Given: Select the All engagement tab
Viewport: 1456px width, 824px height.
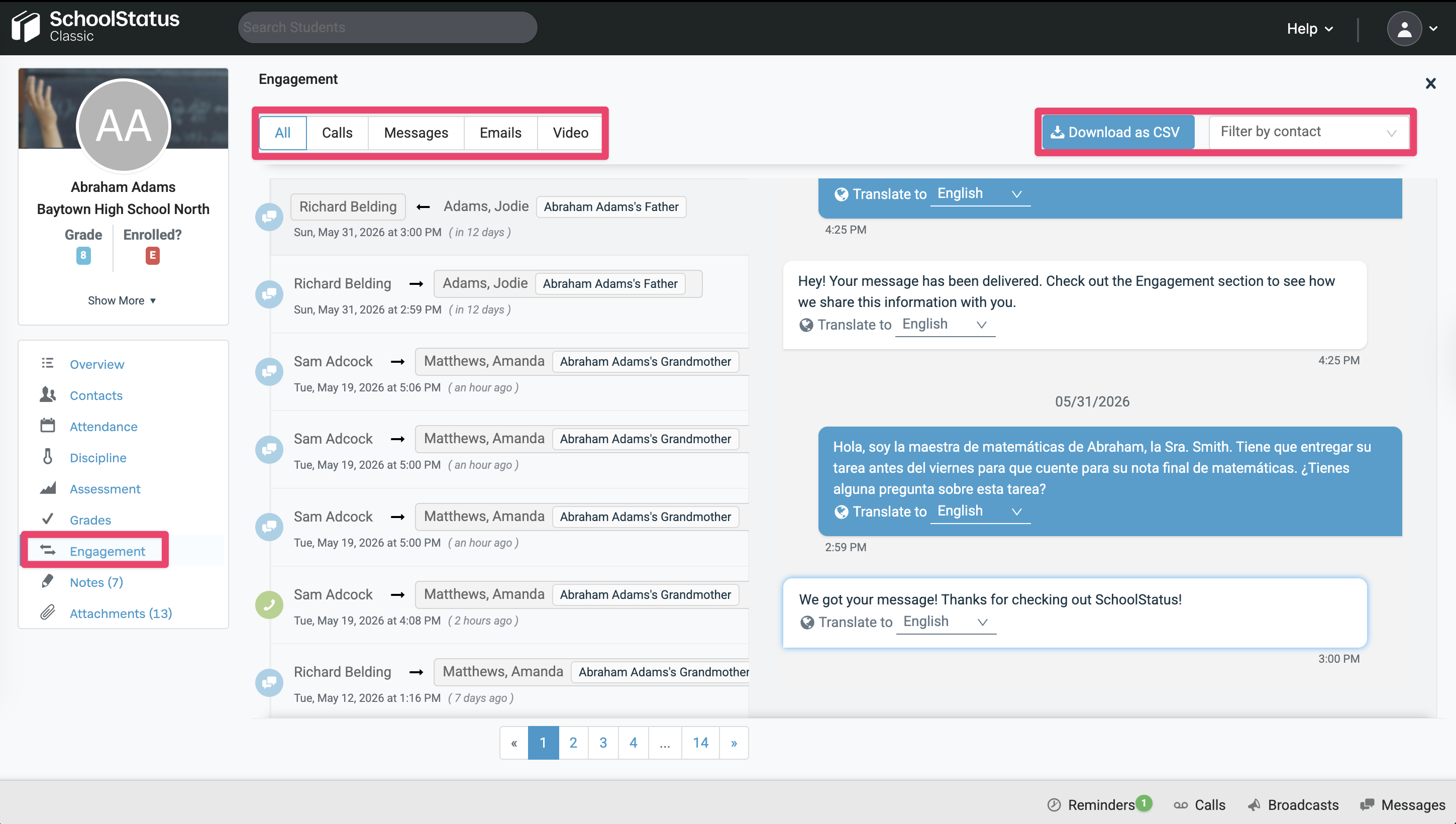Looking at the screenshot, I should pos(282,133).
